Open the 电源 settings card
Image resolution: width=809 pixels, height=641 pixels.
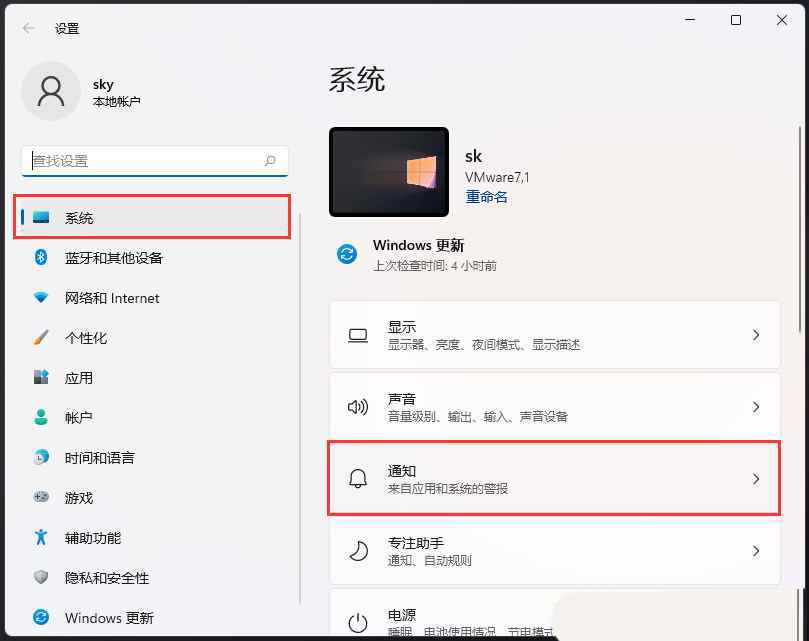pyautogui.click(x=555, y=613)
